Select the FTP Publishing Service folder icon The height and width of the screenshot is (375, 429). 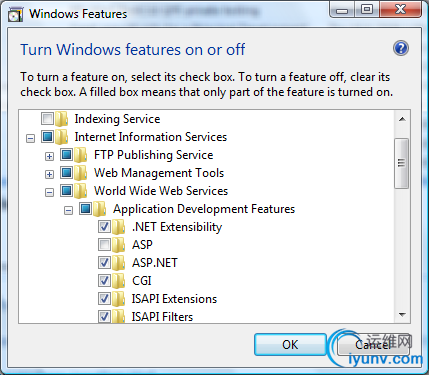pyautogui.click(x=81, y=155)
